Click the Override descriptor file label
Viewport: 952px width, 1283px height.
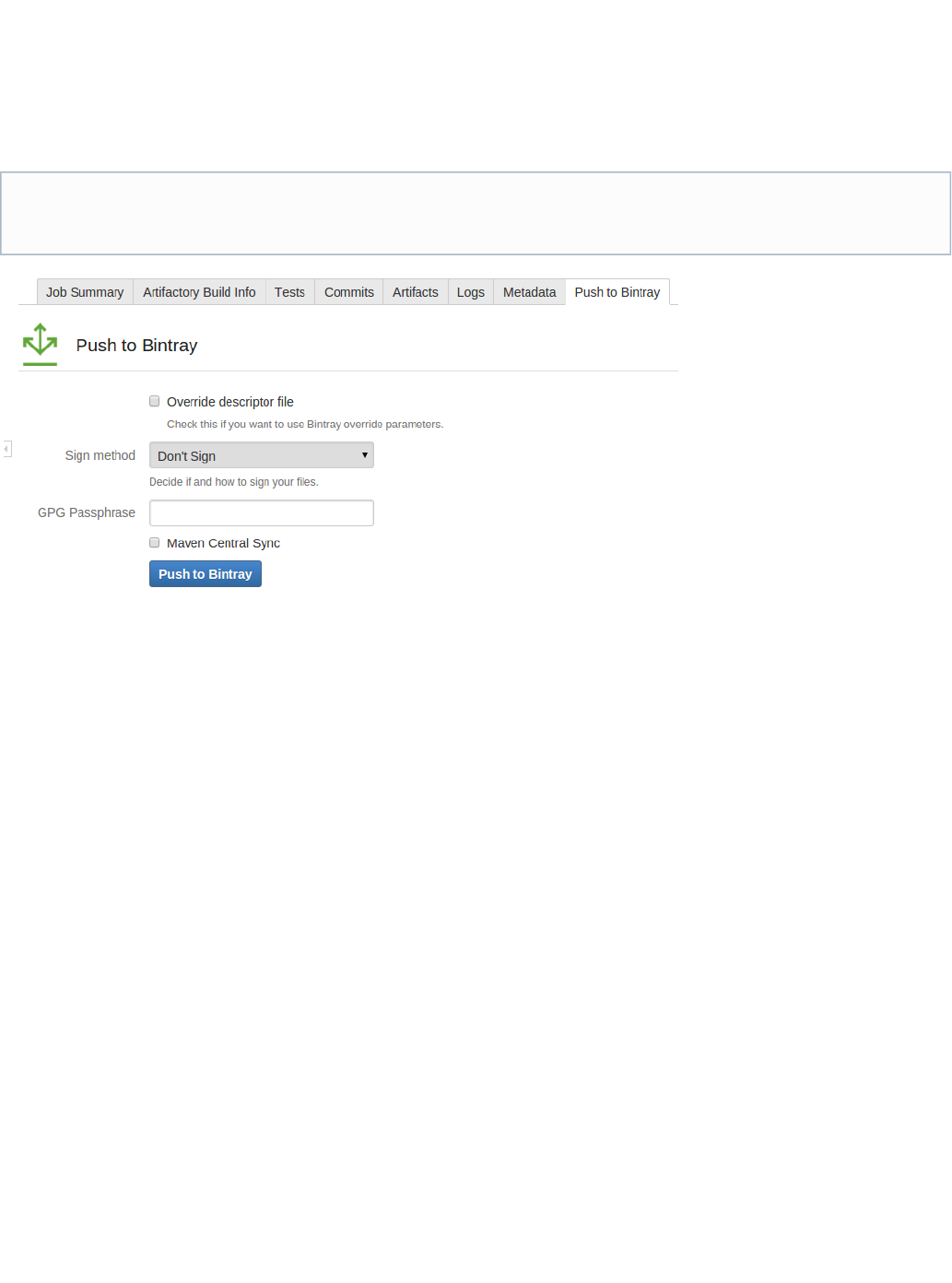[x=230, y=402]
